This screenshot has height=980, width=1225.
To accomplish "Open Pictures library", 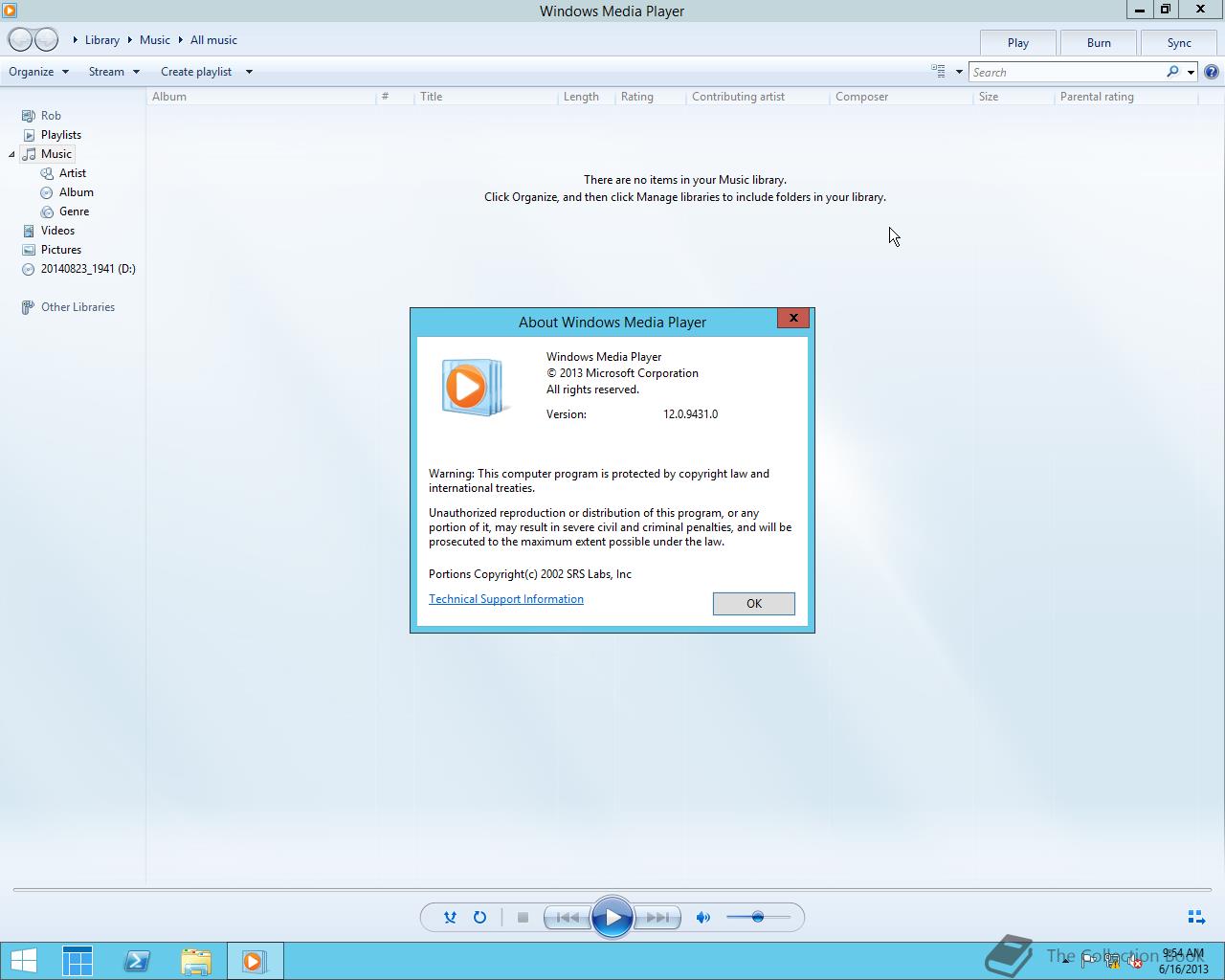I will 60,250.
